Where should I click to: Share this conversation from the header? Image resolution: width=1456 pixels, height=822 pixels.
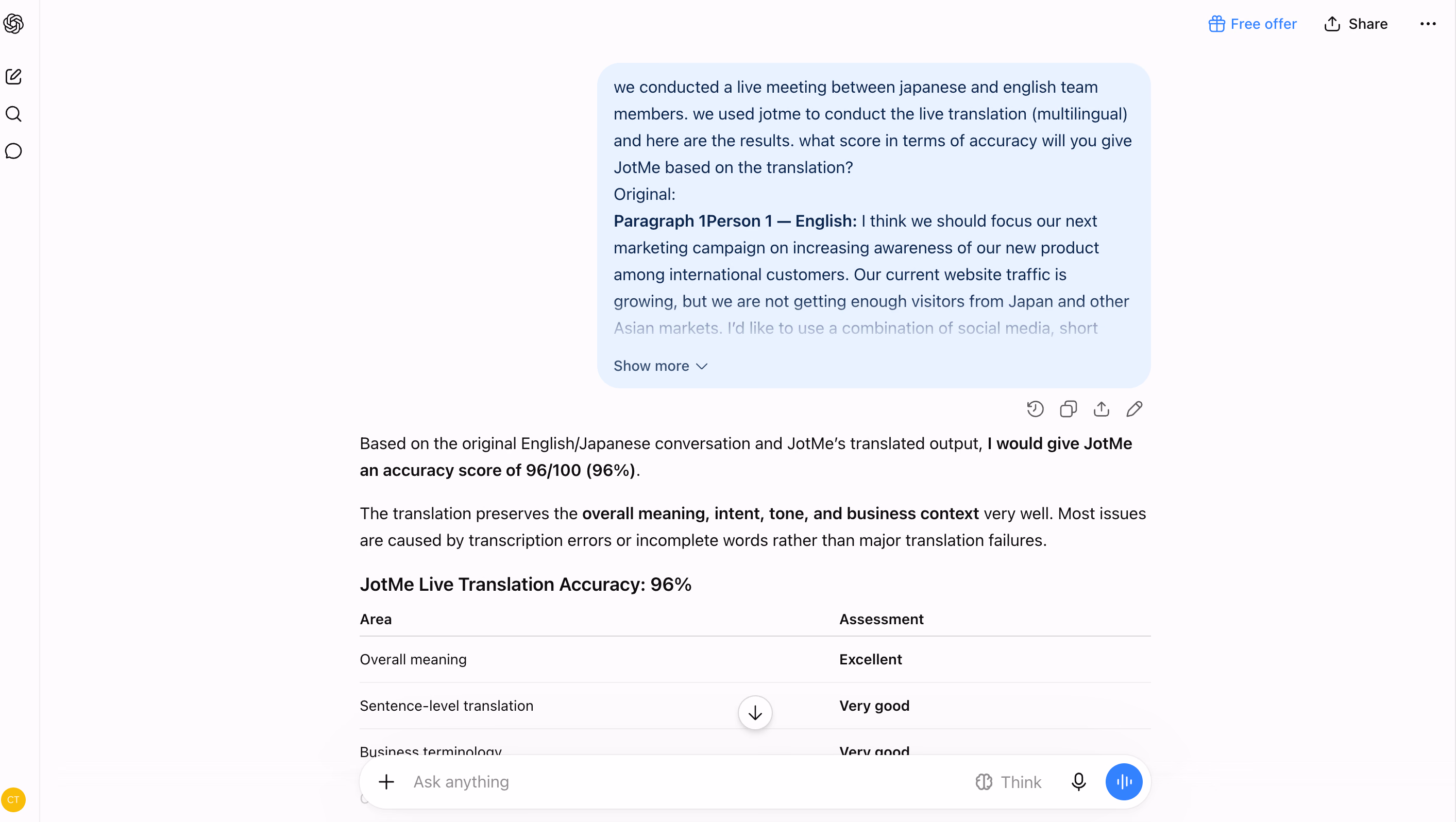[1356, 24]
